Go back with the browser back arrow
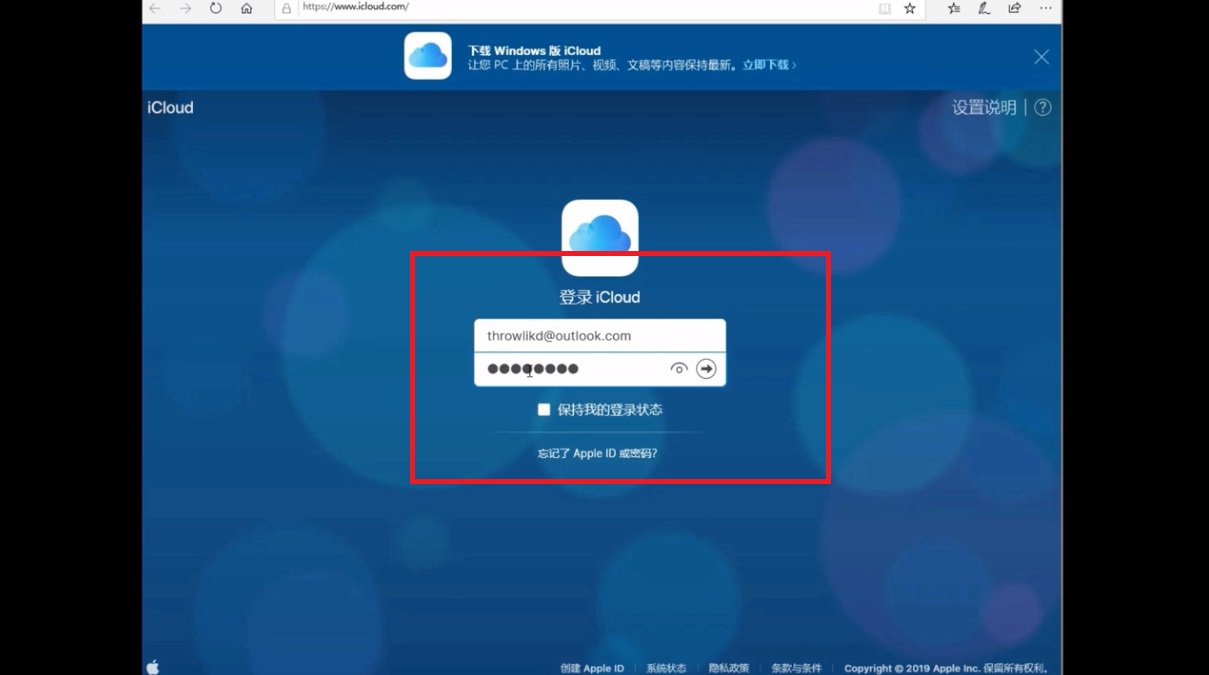 (x=155, y=8)
